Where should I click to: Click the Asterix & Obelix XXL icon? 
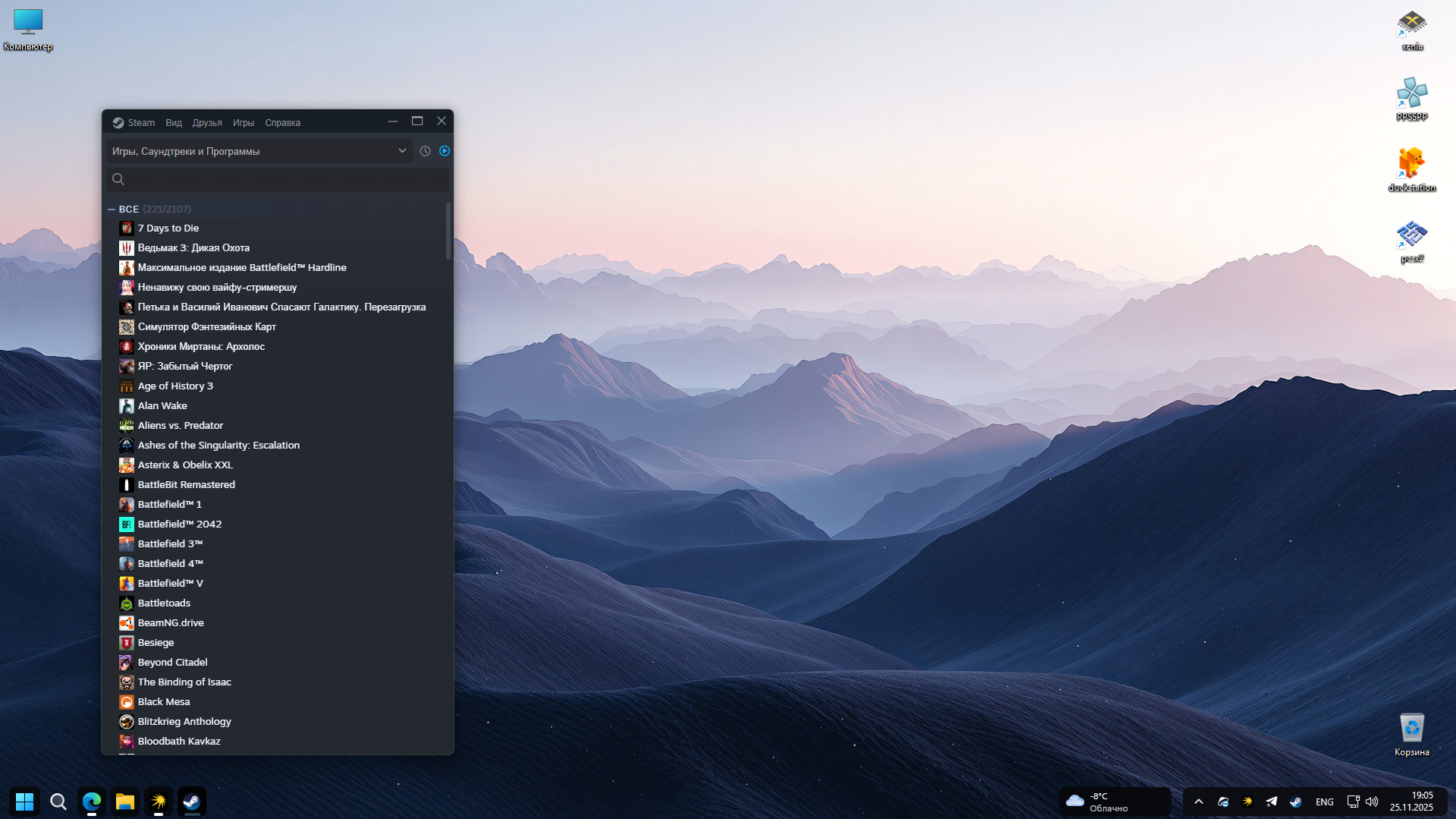[127, 465]
